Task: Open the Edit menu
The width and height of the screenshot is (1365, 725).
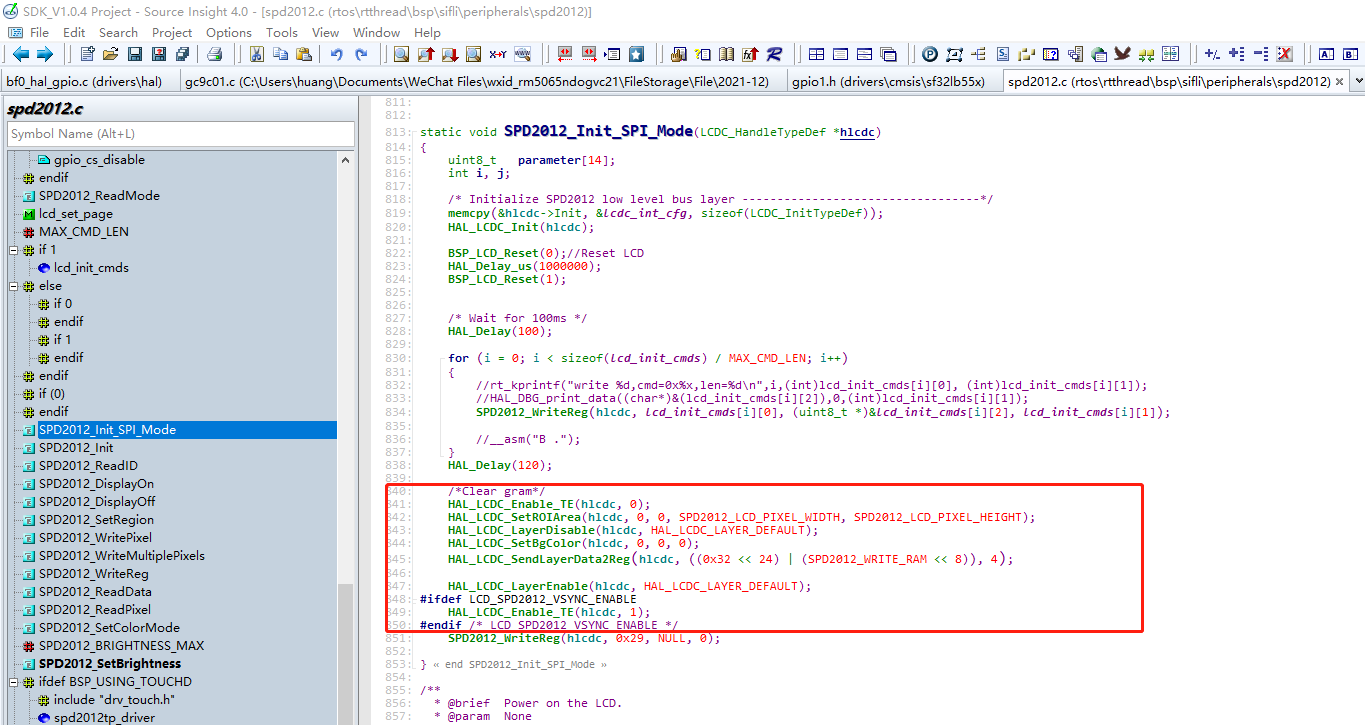Action: coord(74,32)
